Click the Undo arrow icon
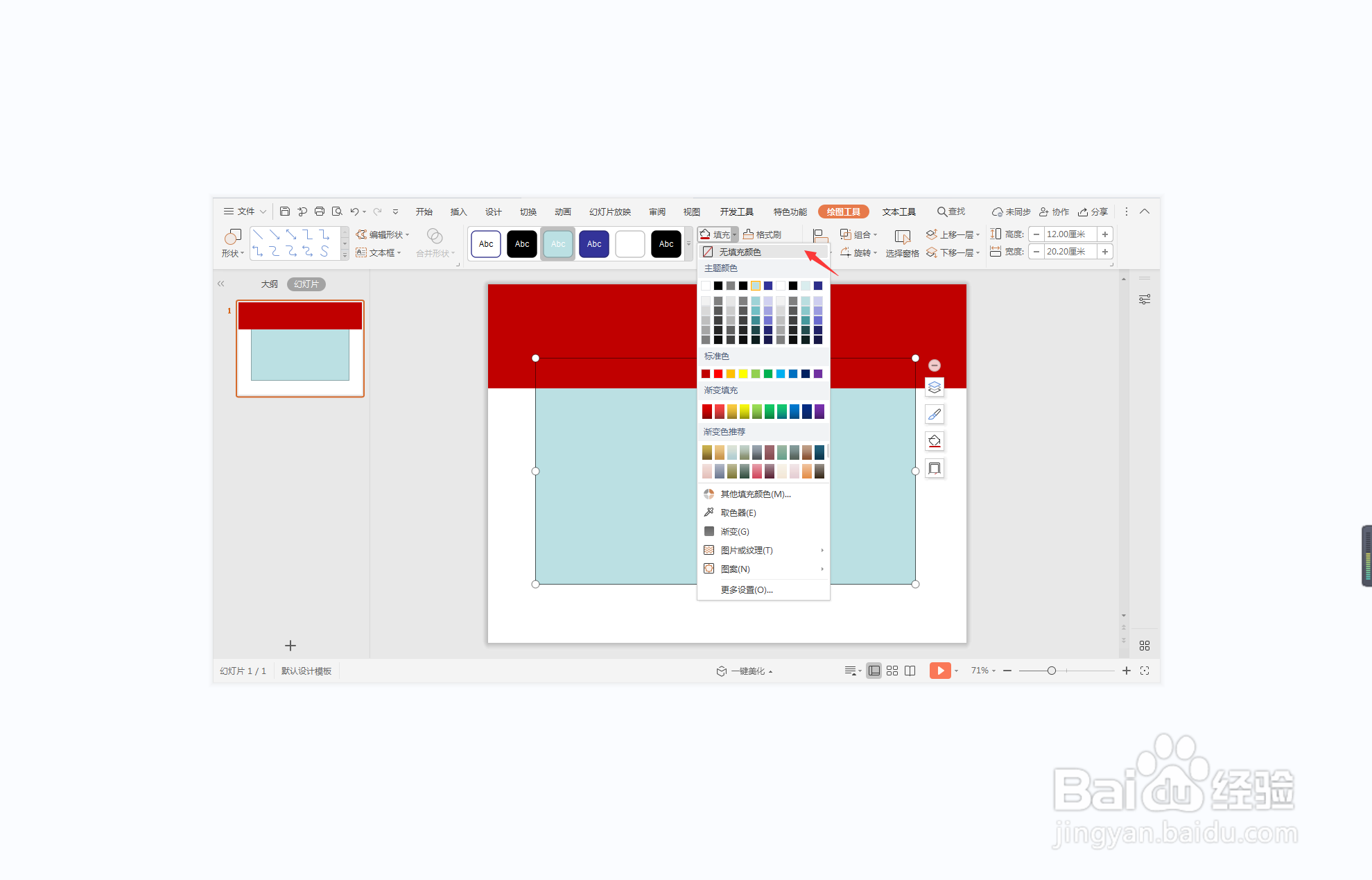This screenshot has width=1372, height=880. (x=354, y=212)
